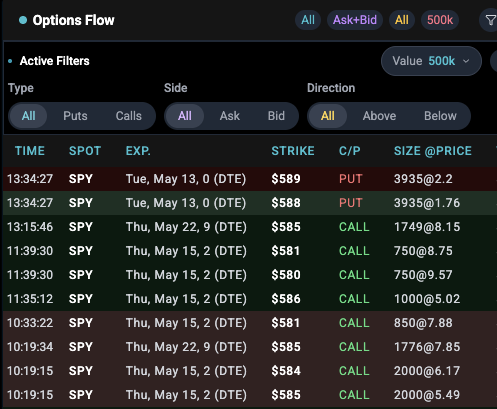The image size is (497, 409).
Task: Expand the Value 500k dropdown
Action: 431,61
